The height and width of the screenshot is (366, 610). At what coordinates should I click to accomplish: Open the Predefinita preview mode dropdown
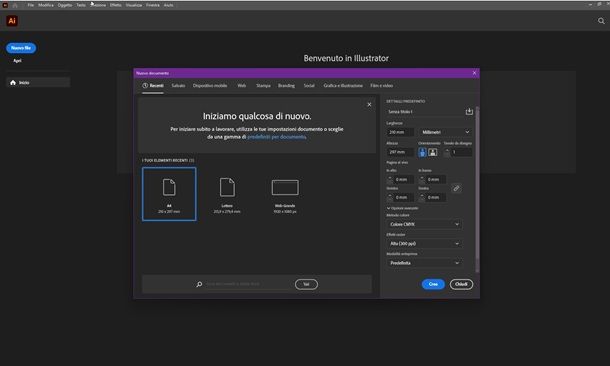click(x=424, y=263)
